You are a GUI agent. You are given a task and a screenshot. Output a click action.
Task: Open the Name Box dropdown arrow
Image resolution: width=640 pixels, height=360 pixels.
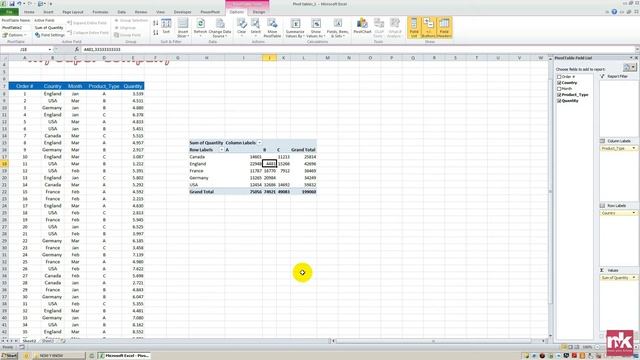(50, 49)
